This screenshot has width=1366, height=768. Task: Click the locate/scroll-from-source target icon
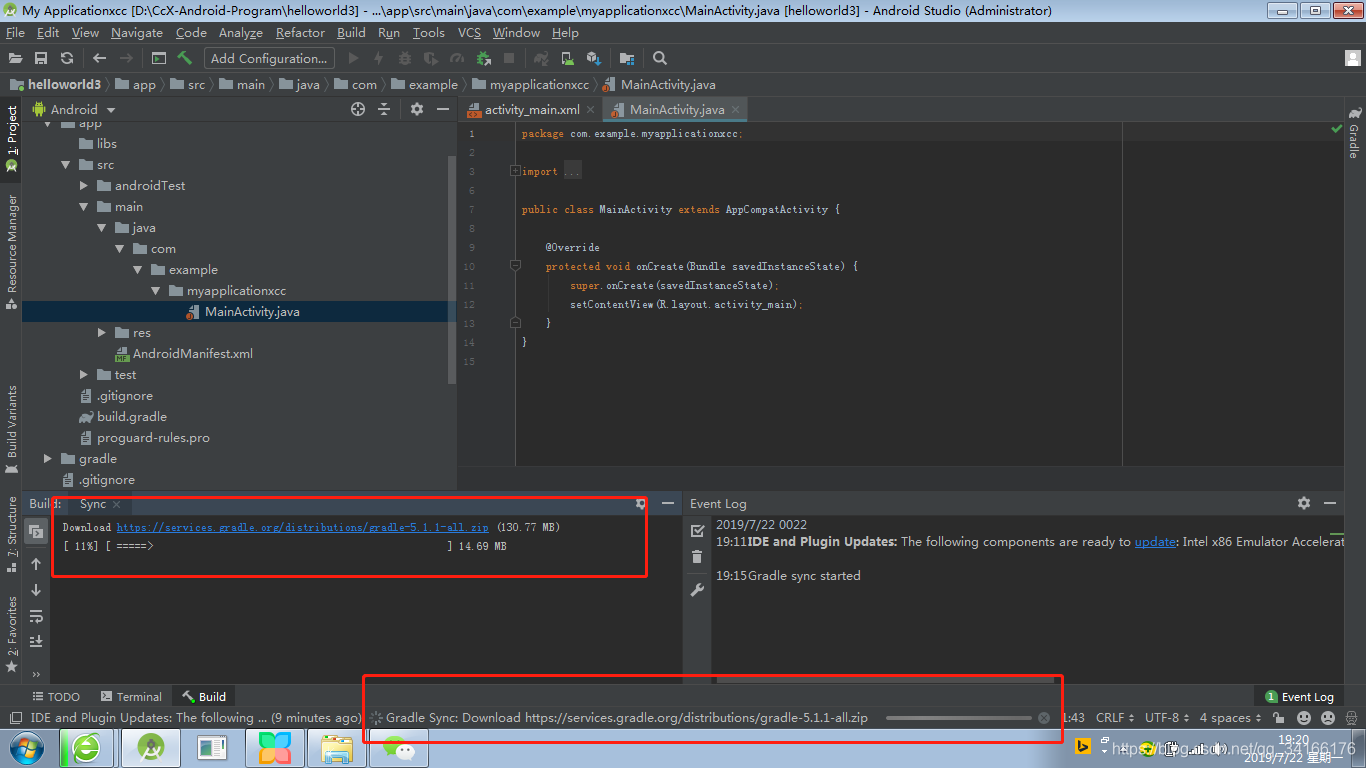point(358,109)
